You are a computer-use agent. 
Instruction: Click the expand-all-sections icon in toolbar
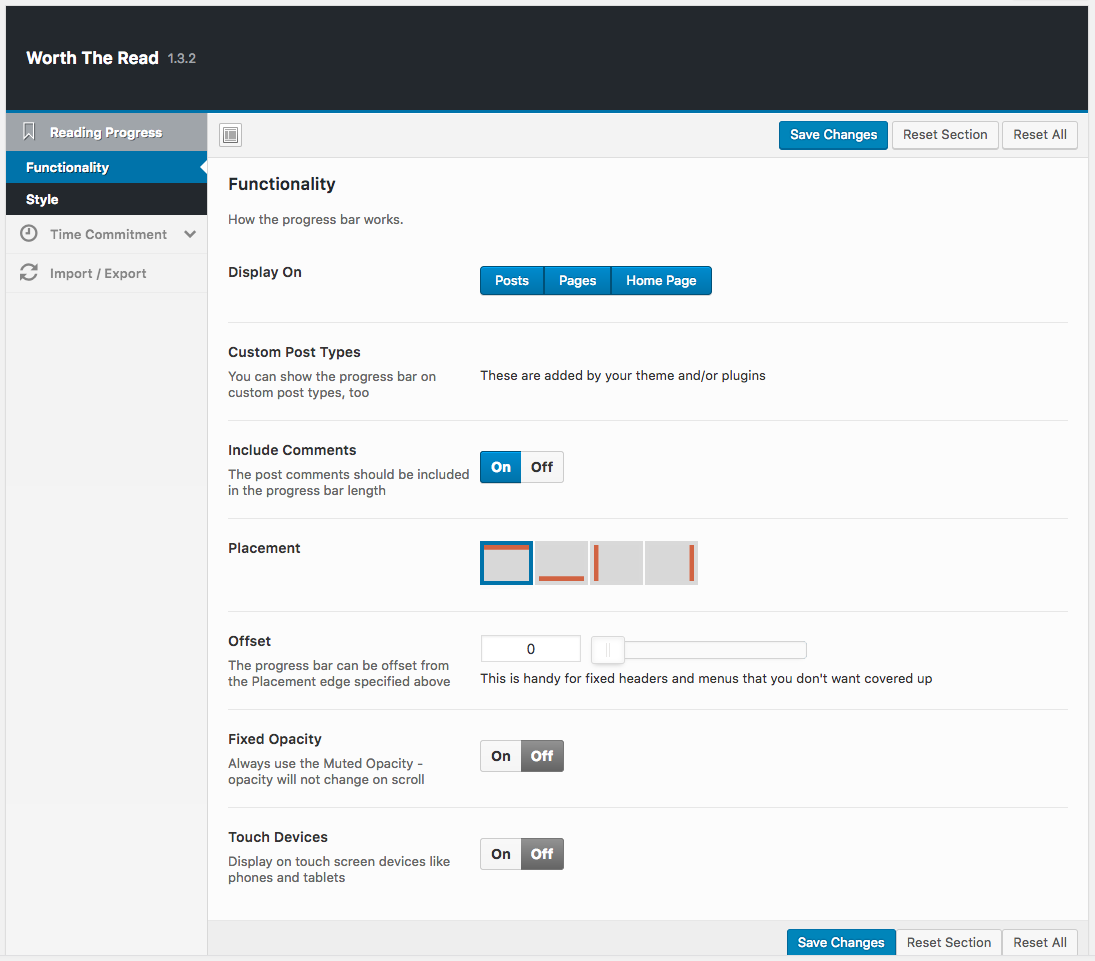(230, 135)
